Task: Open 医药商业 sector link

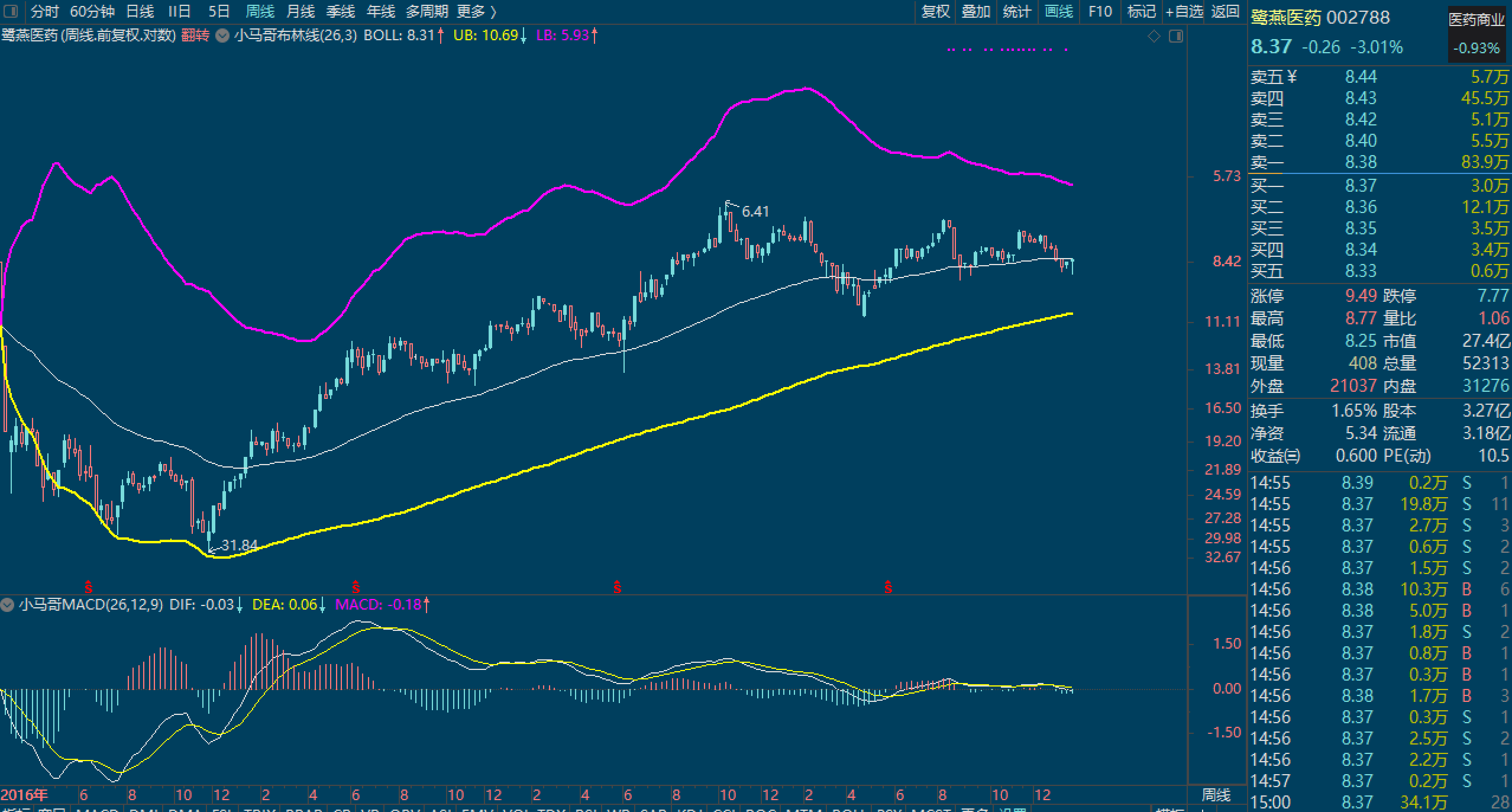Action: coord(1476,20)
